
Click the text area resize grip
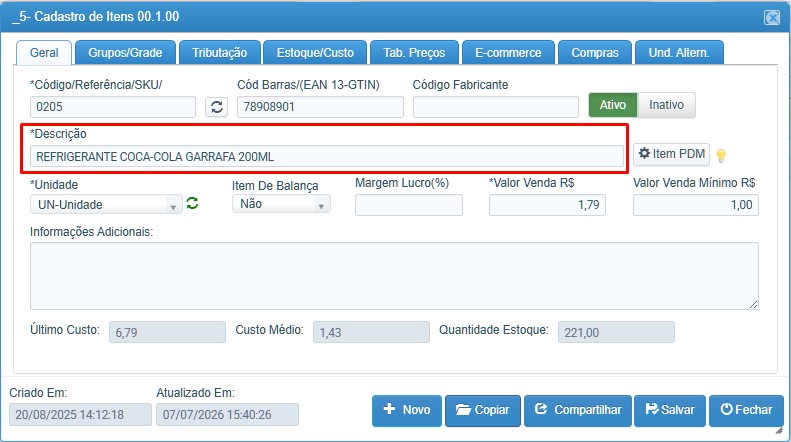pyautogui.click(x=753, y=304)
